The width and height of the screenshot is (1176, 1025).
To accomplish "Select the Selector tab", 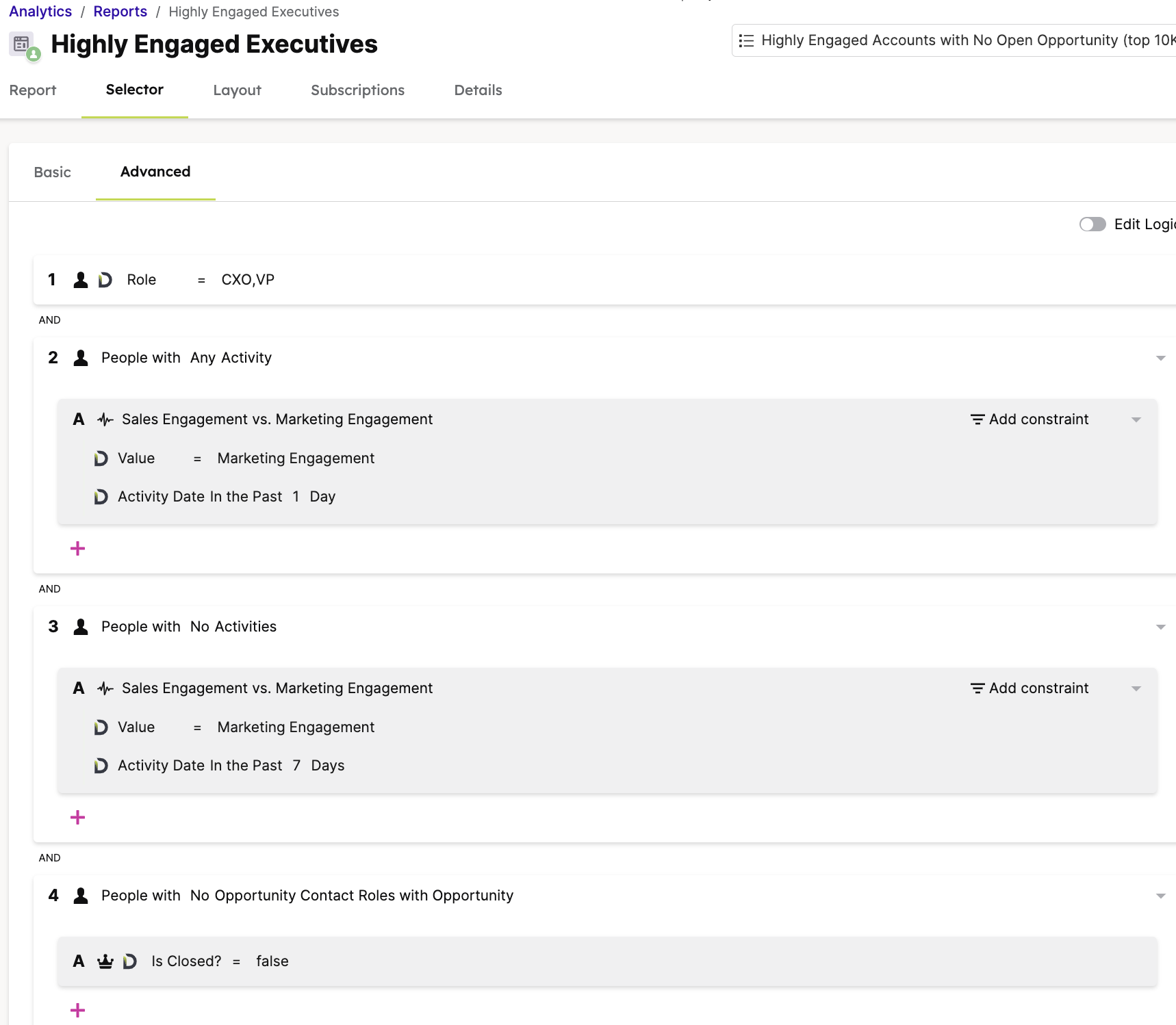I will 135,90.
